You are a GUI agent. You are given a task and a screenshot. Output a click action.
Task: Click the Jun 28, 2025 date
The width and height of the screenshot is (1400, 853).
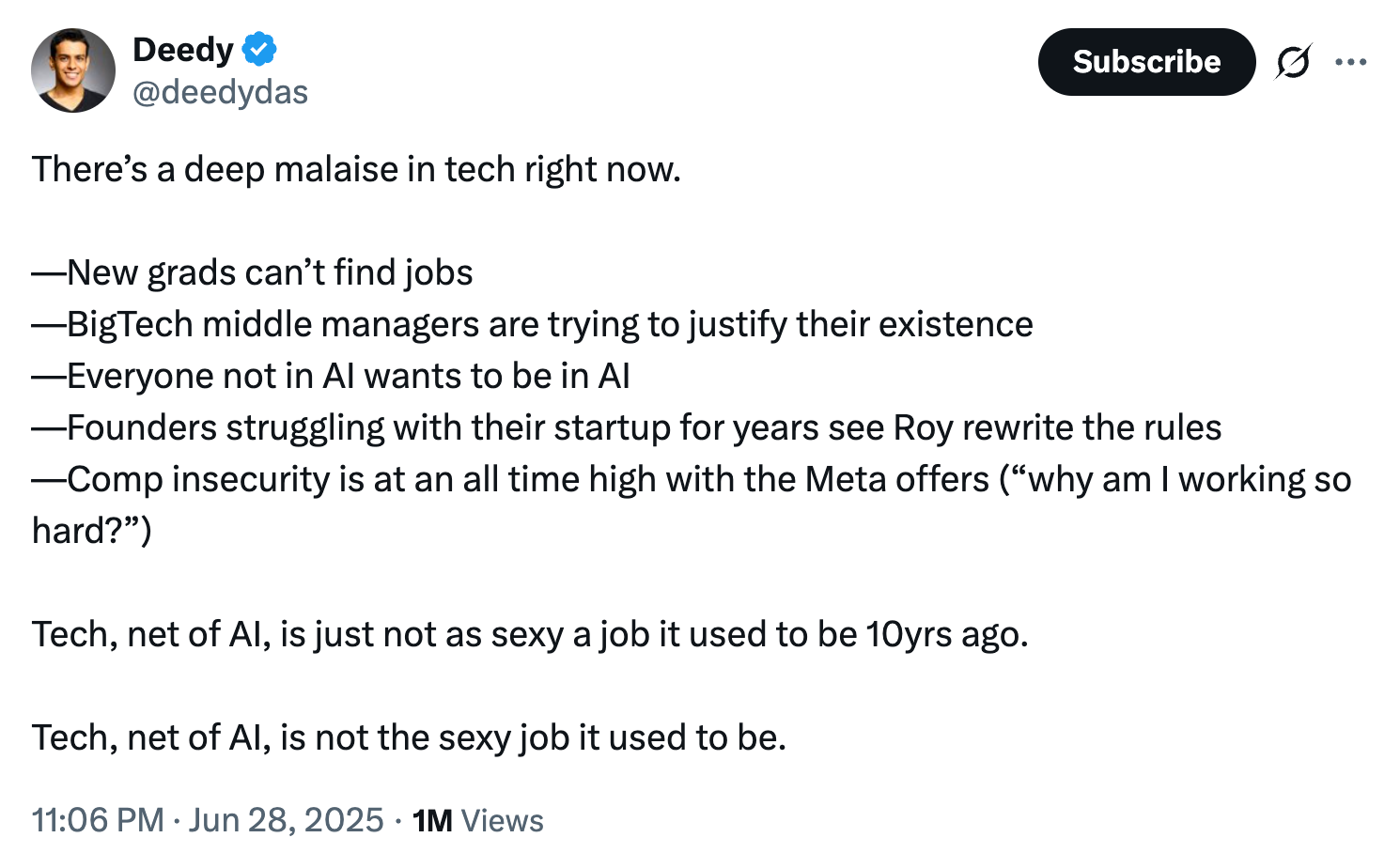tap(286, 820)
